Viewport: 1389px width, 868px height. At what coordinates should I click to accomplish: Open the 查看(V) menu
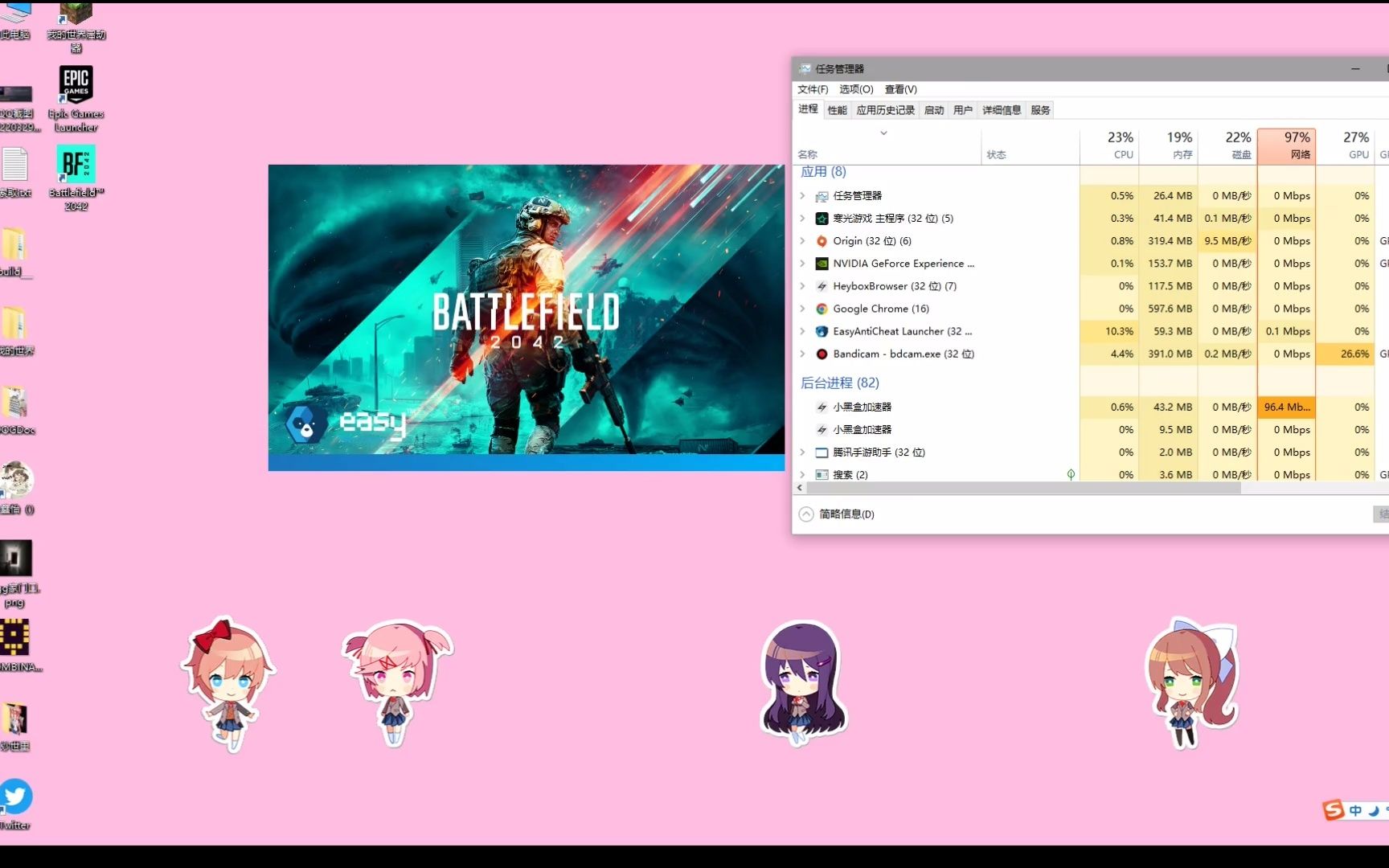click(x=900, y=89)
